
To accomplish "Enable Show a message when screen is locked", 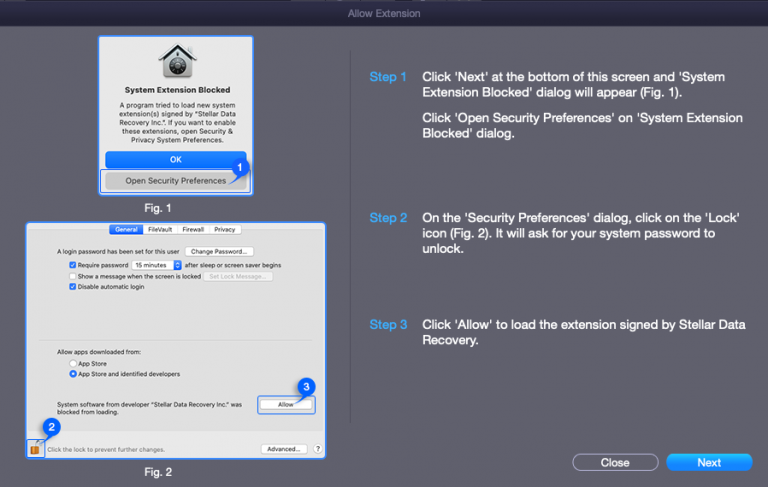I will tap(72, 276).
